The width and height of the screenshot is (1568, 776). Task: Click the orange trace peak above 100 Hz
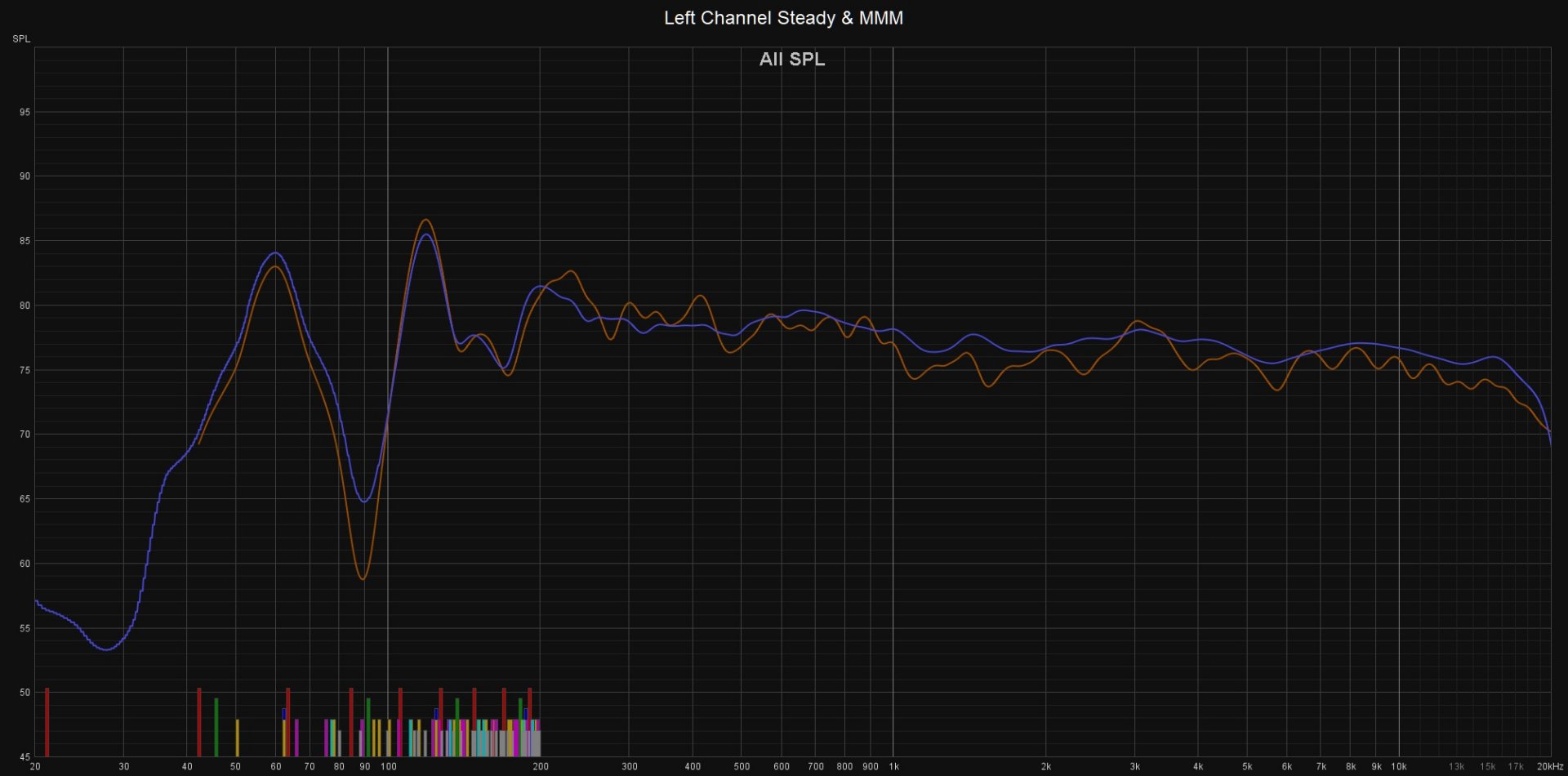(425, 220)
